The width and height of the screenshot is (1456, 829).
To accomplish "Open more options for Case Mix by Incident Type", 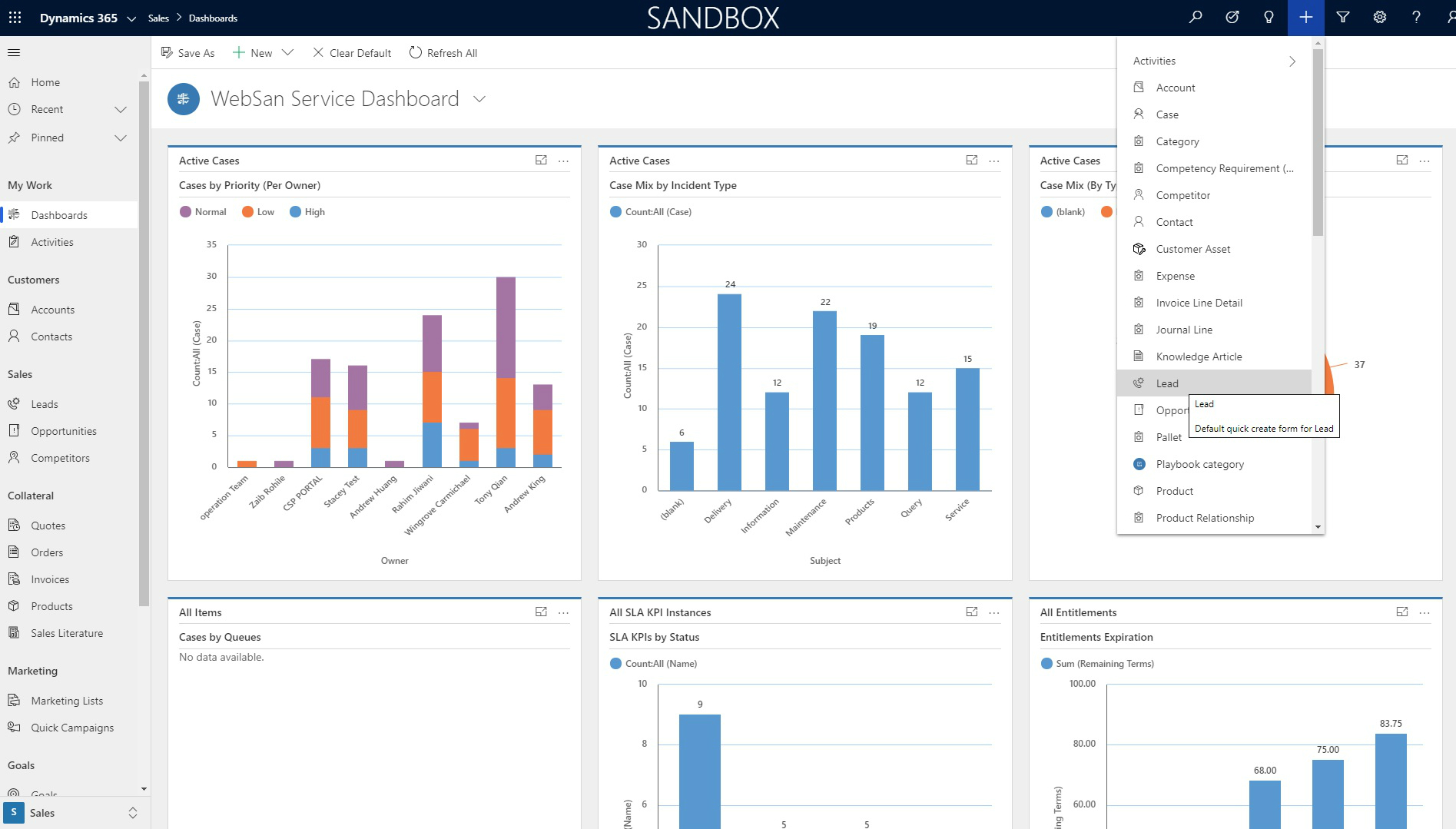I will click(x=993, y=161).
